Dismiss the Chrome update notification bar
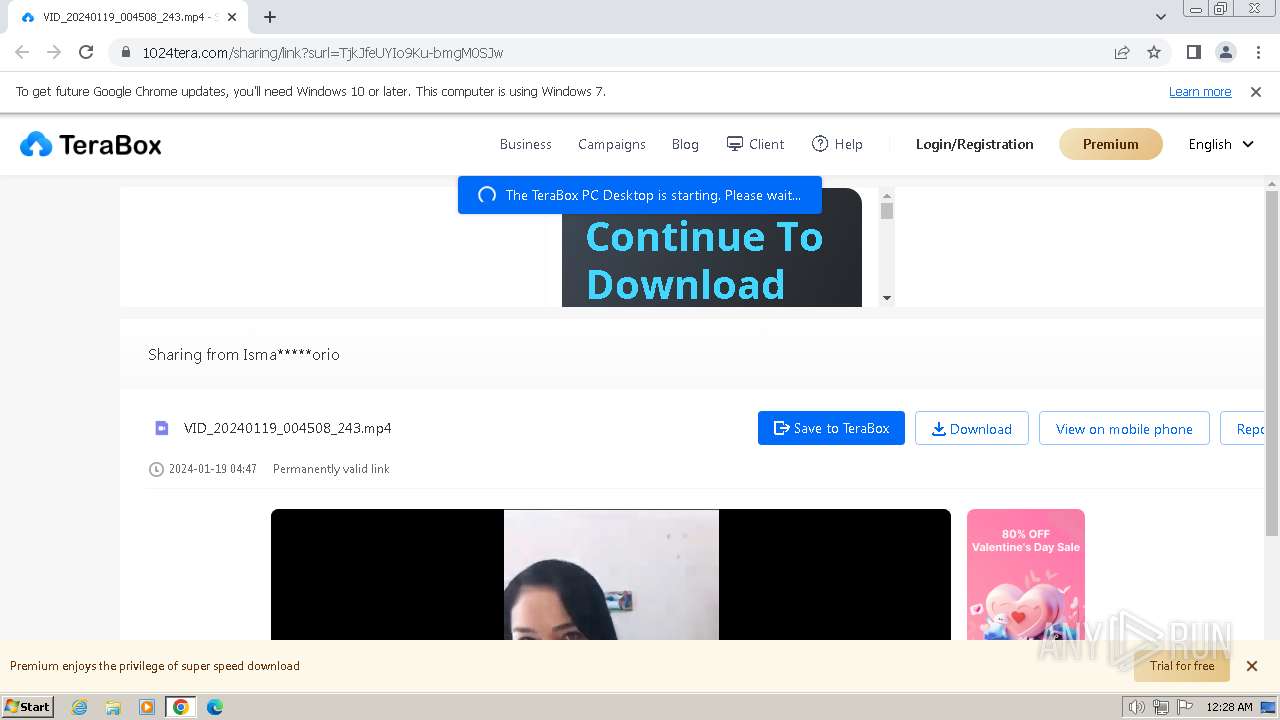Image resolution: width=1280 pixels, height=720 pixels. [x=1256, y=92]
